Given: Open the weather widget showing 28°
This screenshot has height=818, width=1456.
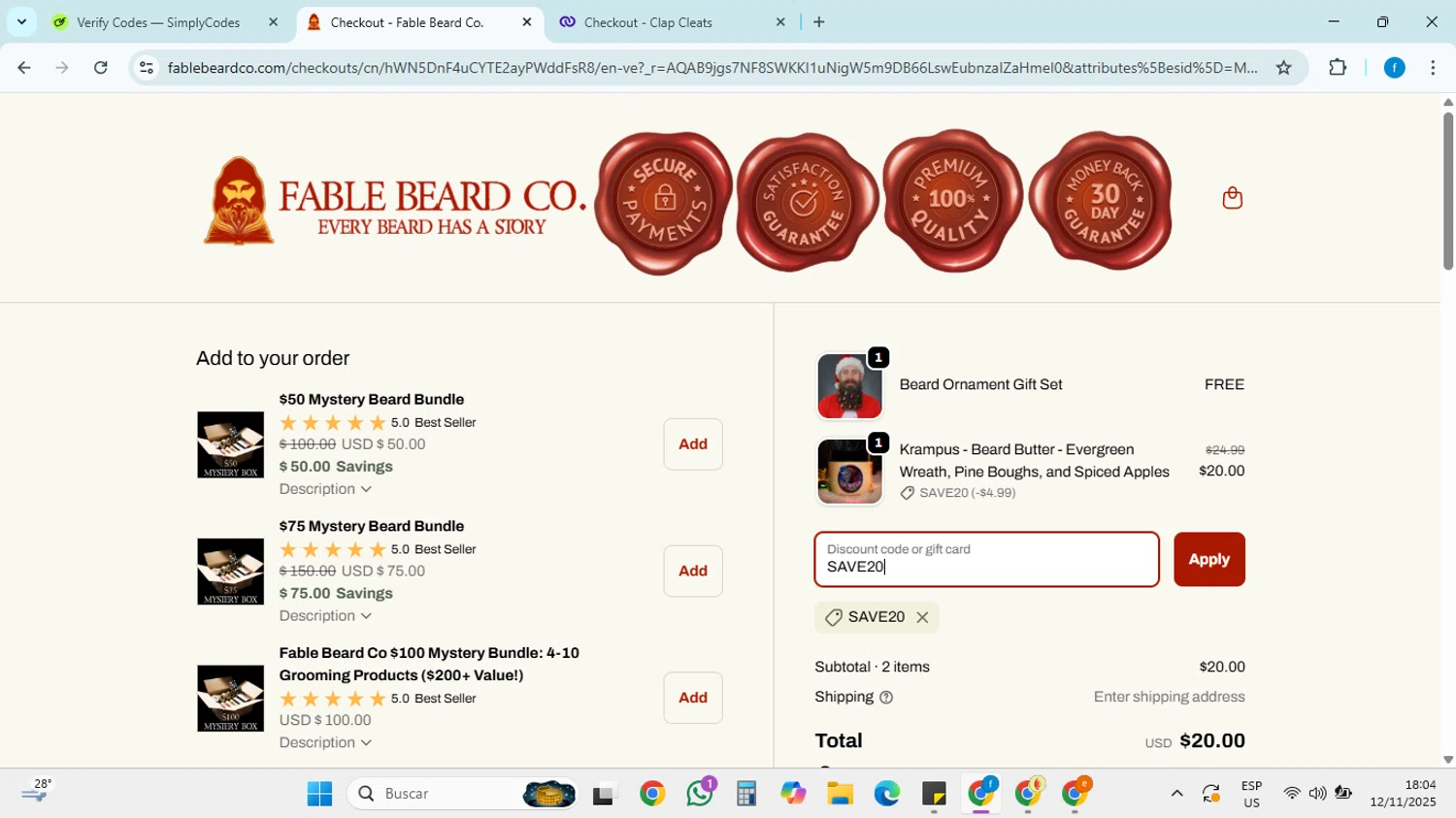Looking at the screenshot, I should [x=37, y=792].
